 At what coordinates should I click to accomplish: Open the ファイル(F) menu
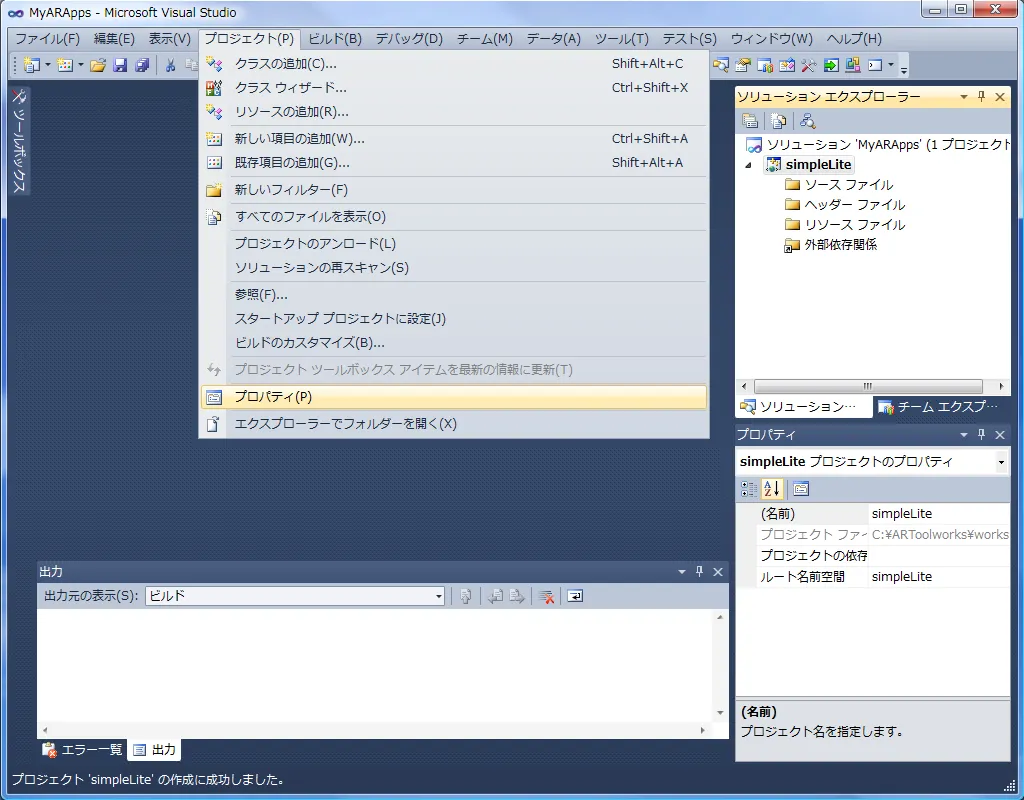[x=47, y=39]
